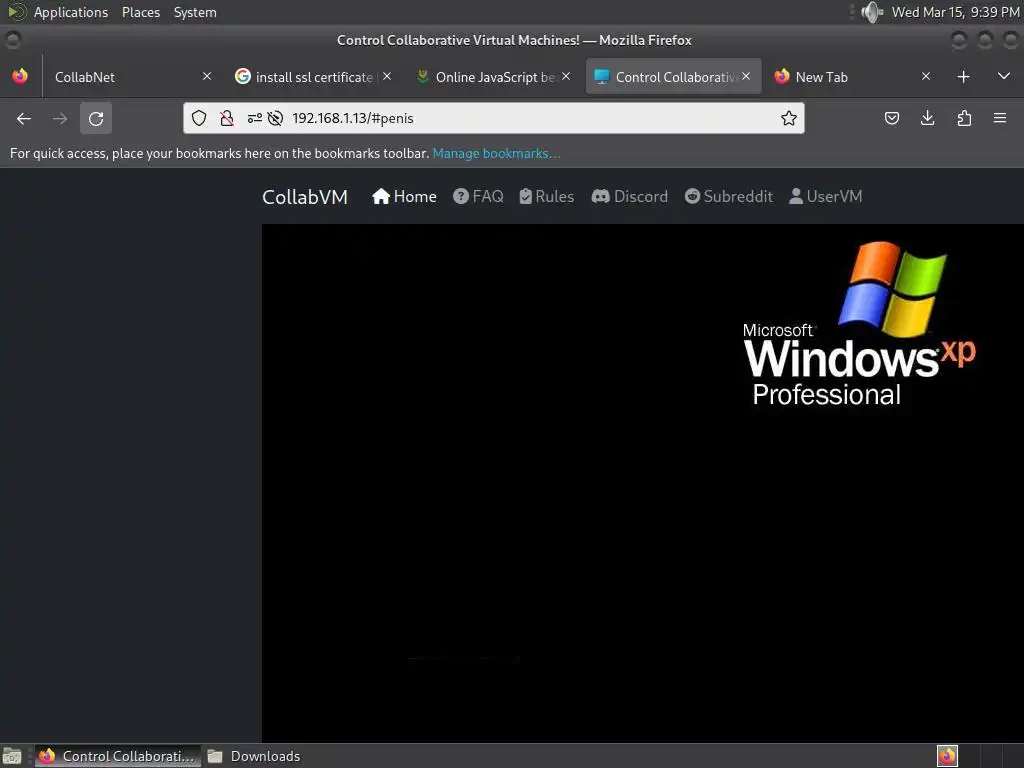Reload the page with the refresh button
Image resolution: width=1024 pixels, height=768 pixels.
coord(96,118)
